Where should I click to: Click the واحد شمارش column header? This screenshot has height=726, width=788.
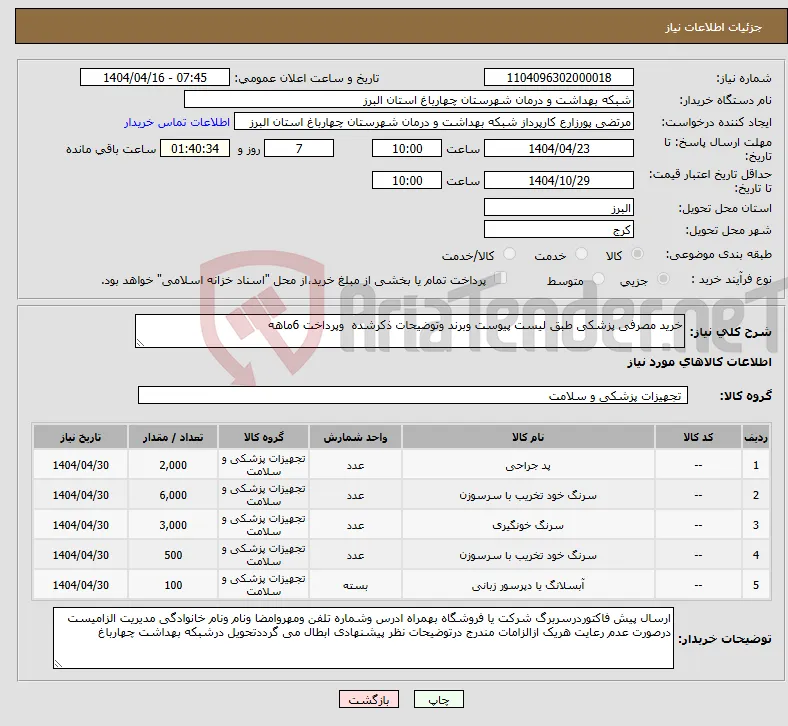[355, 437]
